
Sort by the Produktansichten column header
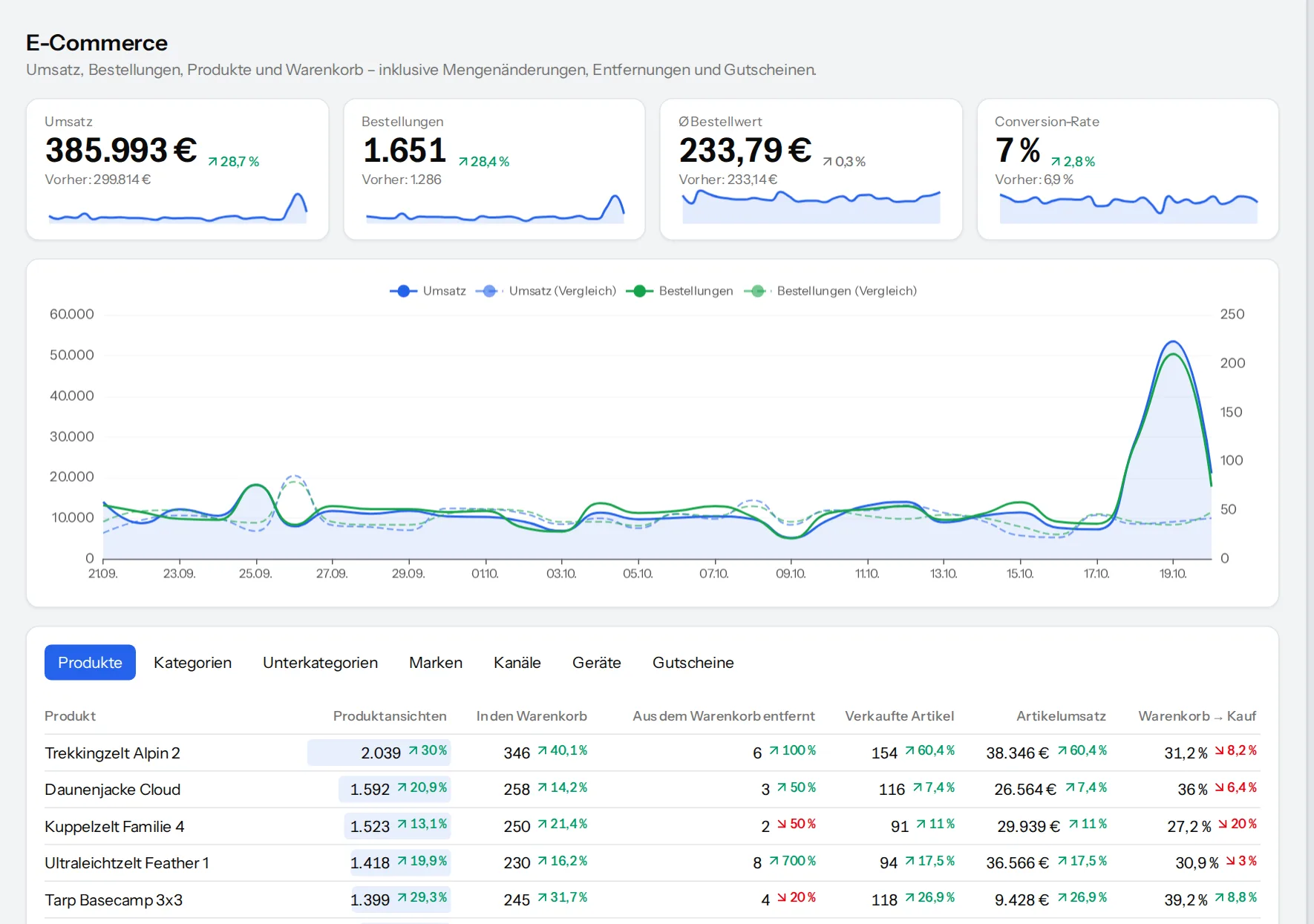point(390,716)
